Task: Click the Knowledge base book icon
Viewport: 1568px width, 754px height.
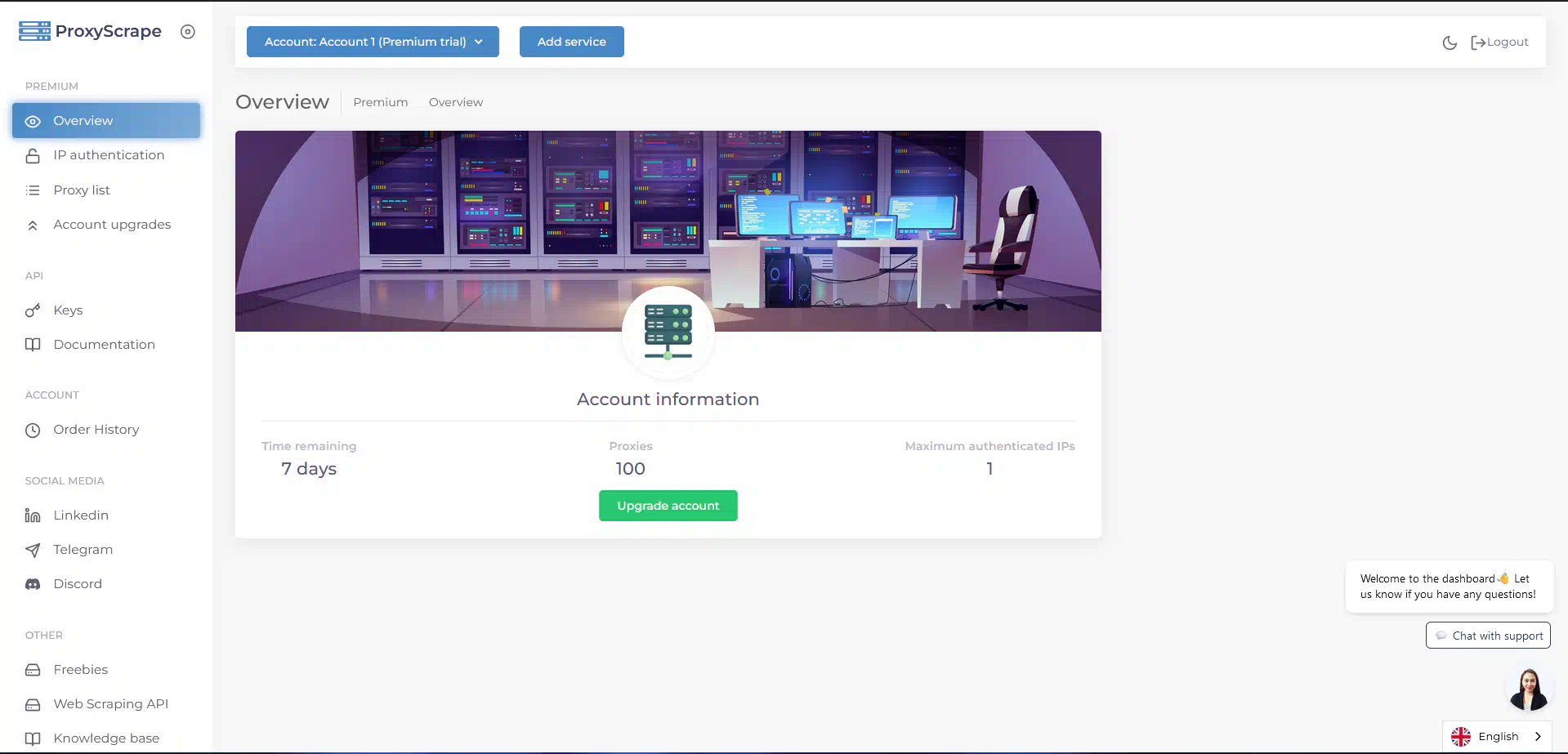Action: (33, 738)
